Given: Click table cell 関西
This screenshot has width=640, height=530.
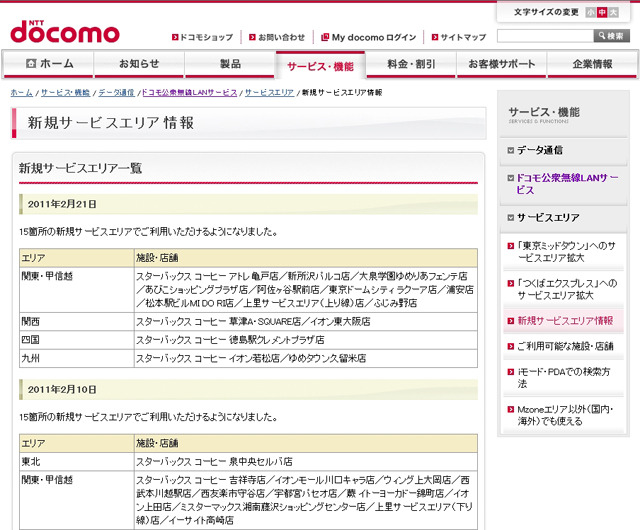Looking at the screenshot, I should pos(77,322).
